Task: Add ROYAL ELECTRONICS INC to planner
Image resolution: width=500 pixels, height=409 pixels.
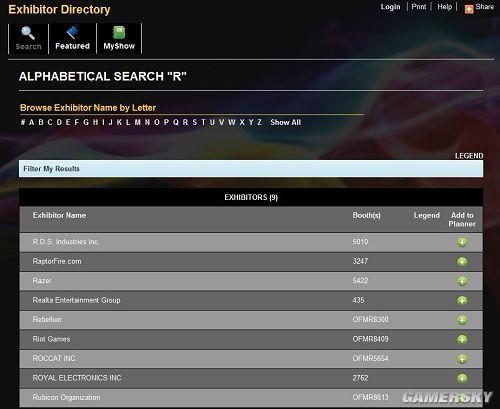Action: click(462, 378)
